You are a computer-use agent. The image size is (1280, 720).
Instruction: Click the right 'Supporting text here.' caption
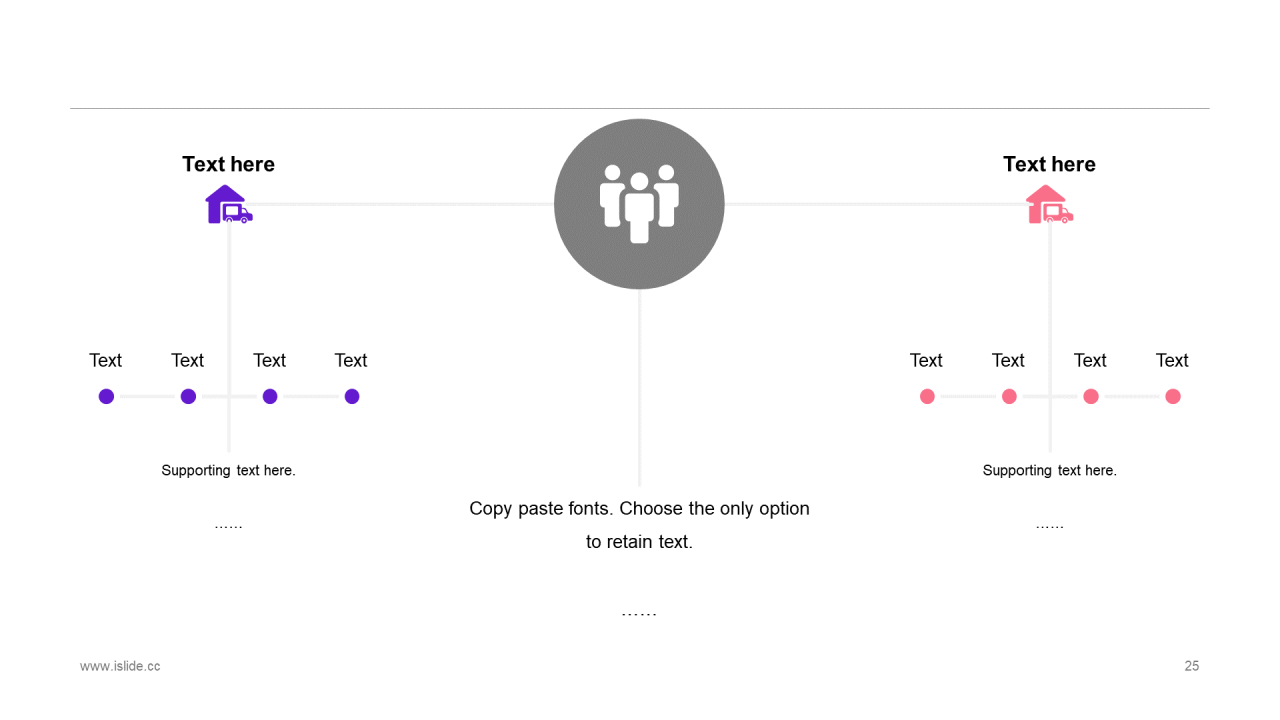coord(1049,470)
